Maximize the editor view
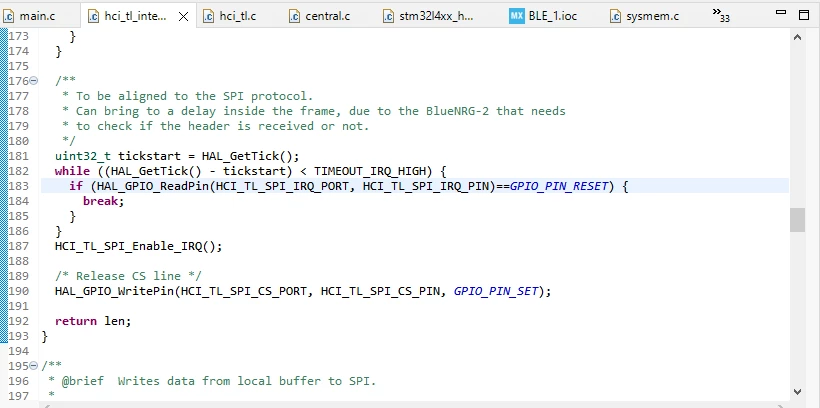 point(804,15)
